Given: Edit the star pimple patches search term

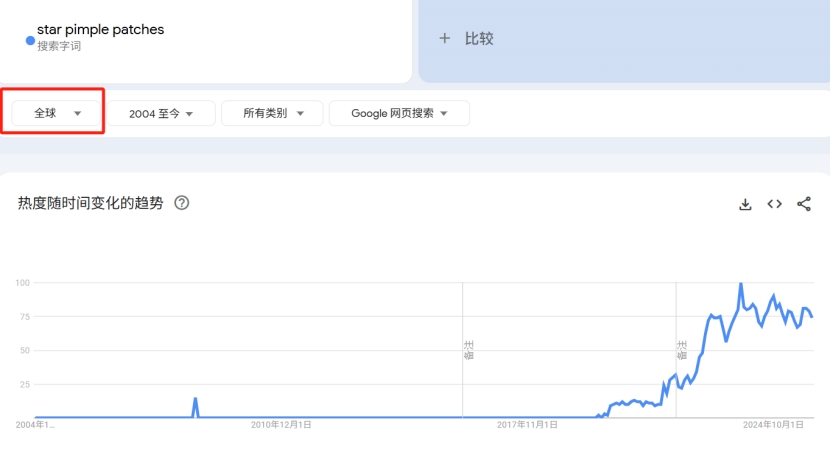Looking at the screenshot, I should click(100, 30).
